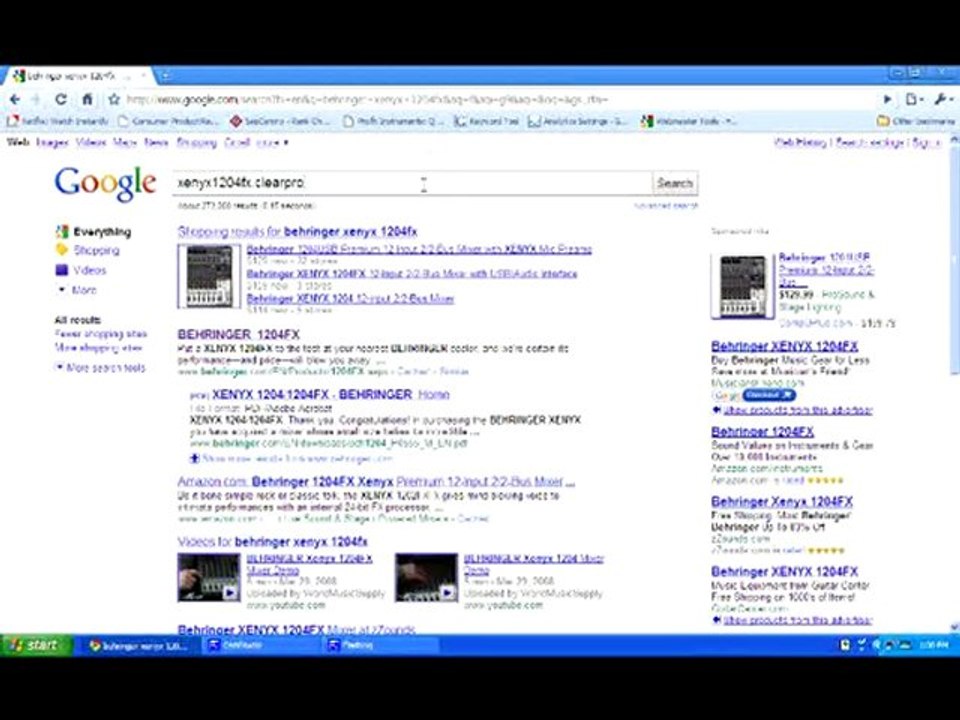The height and width of the screenshot is (720, 960).
Task: Switch to the Flashing taskbar item
Action: [380, 645]
